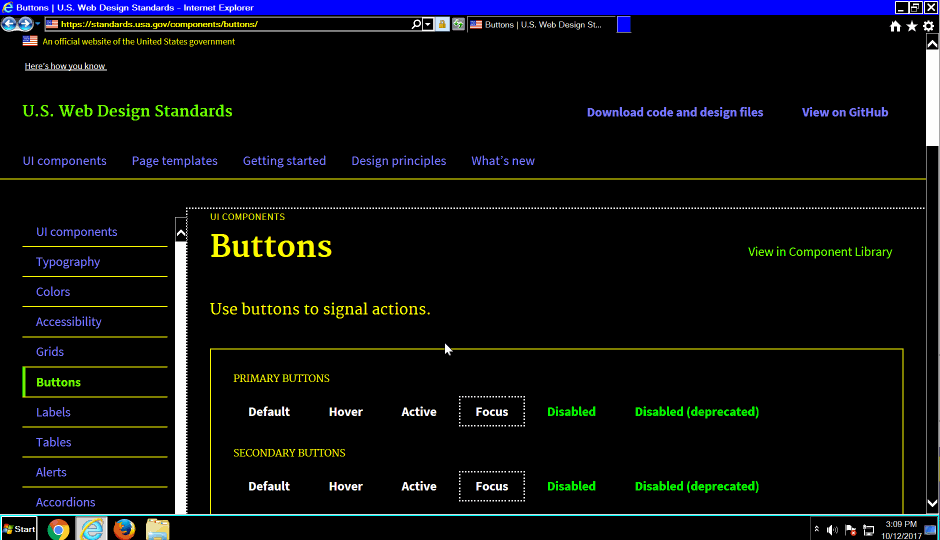940x540 pixels.
Task: Click the search magnifier in address bar
Action: (x=416, y=24)
